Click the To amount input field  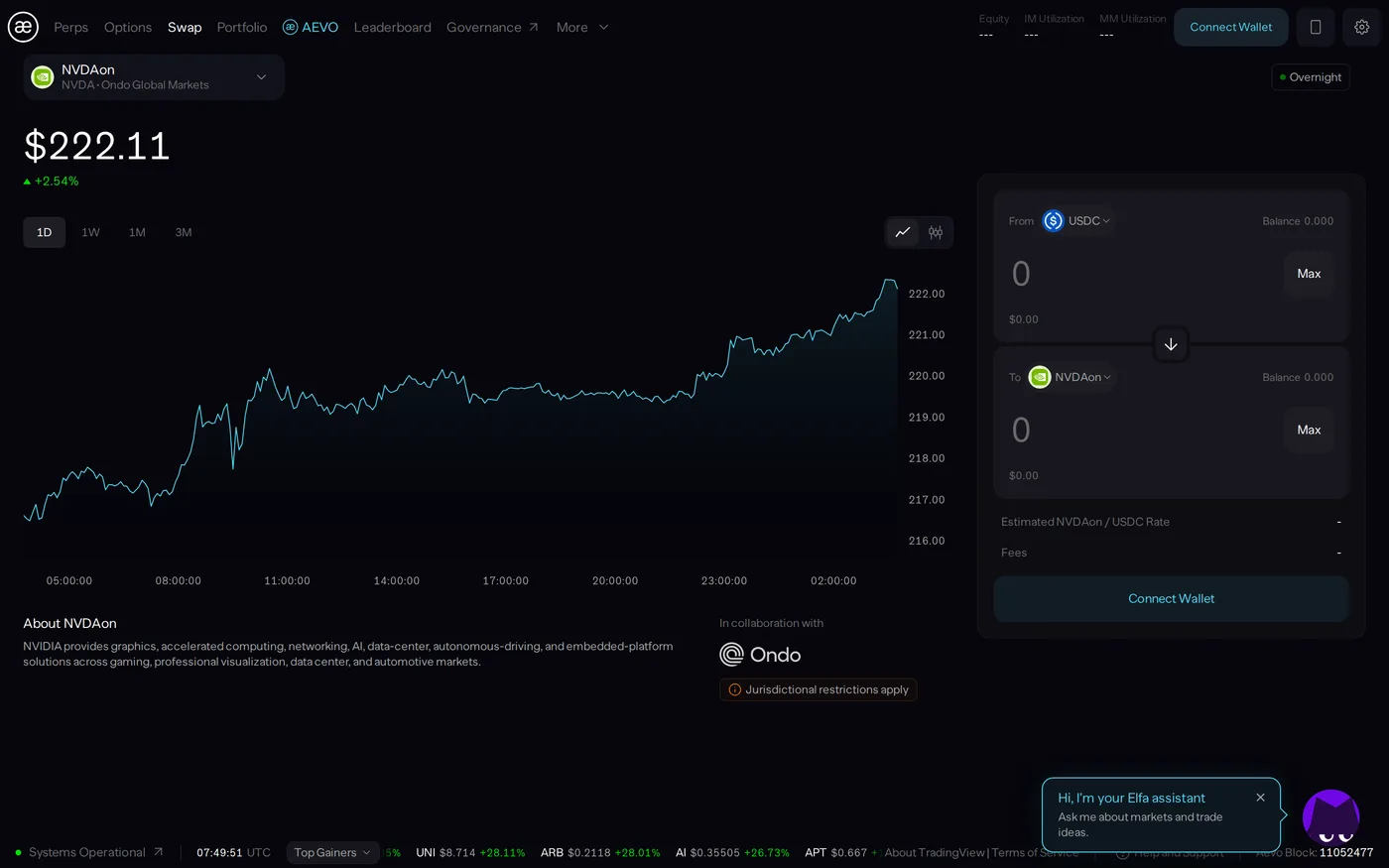(x=1141, y=430)
